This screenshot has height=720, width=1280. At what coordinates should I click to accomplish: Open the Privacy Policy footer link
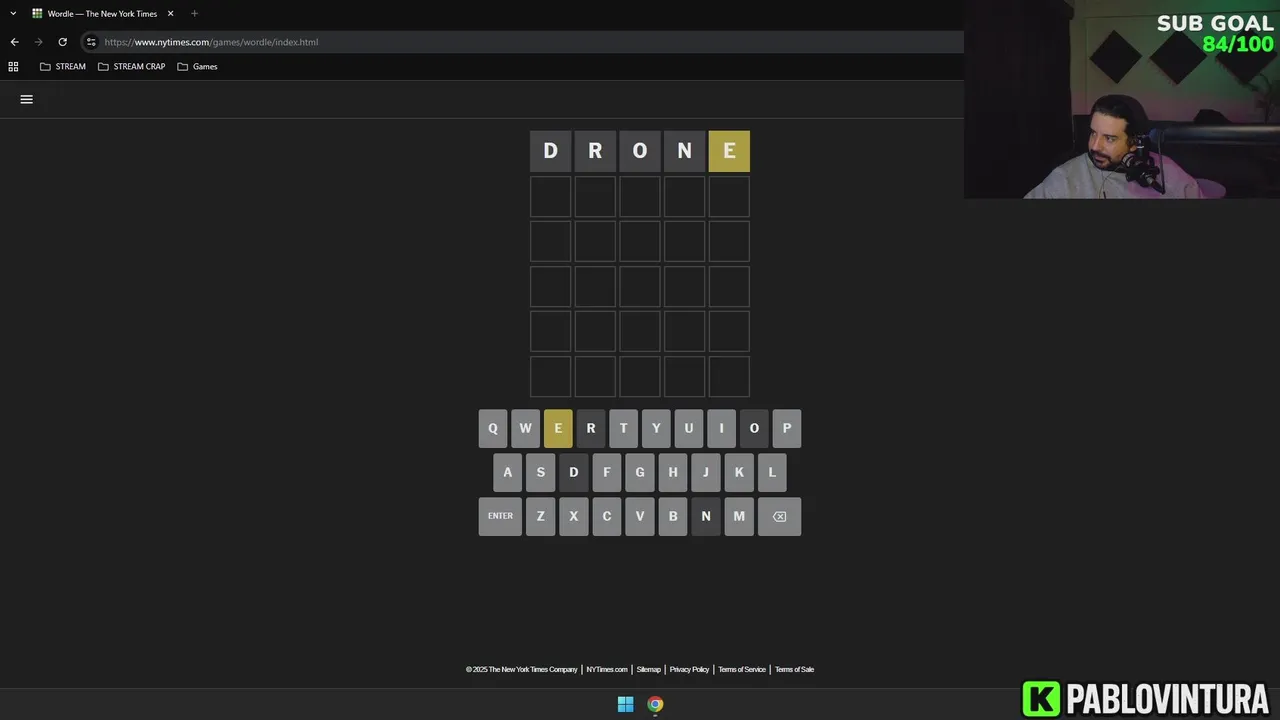tap(689, 669)
